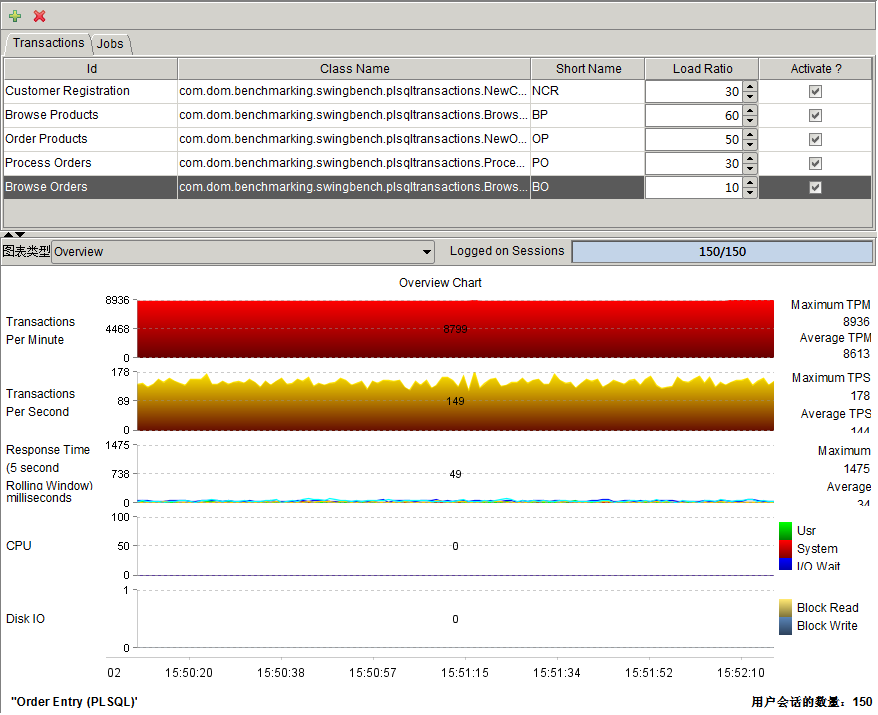Sort by the Short Name column header
Viewport: 878px width, 715px height.
pyautogui.click(x=589, y=69)
